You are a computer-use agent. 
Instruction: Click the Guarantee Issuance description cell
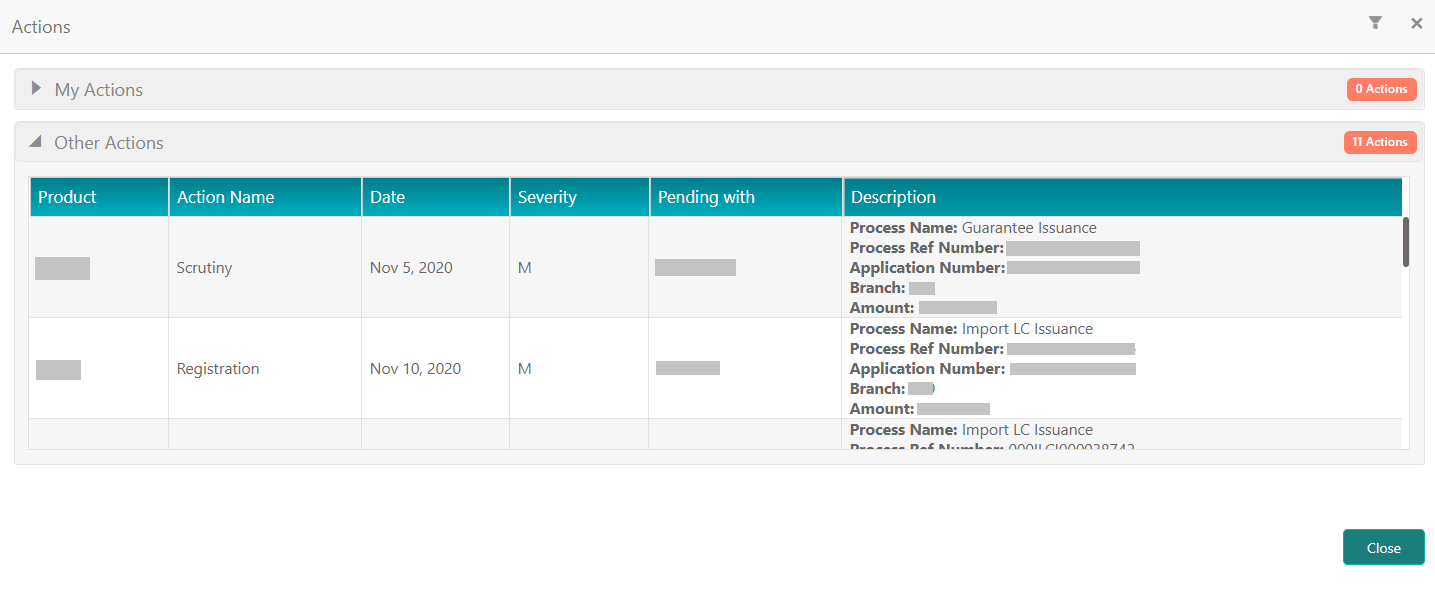(x=1122, y=268)
